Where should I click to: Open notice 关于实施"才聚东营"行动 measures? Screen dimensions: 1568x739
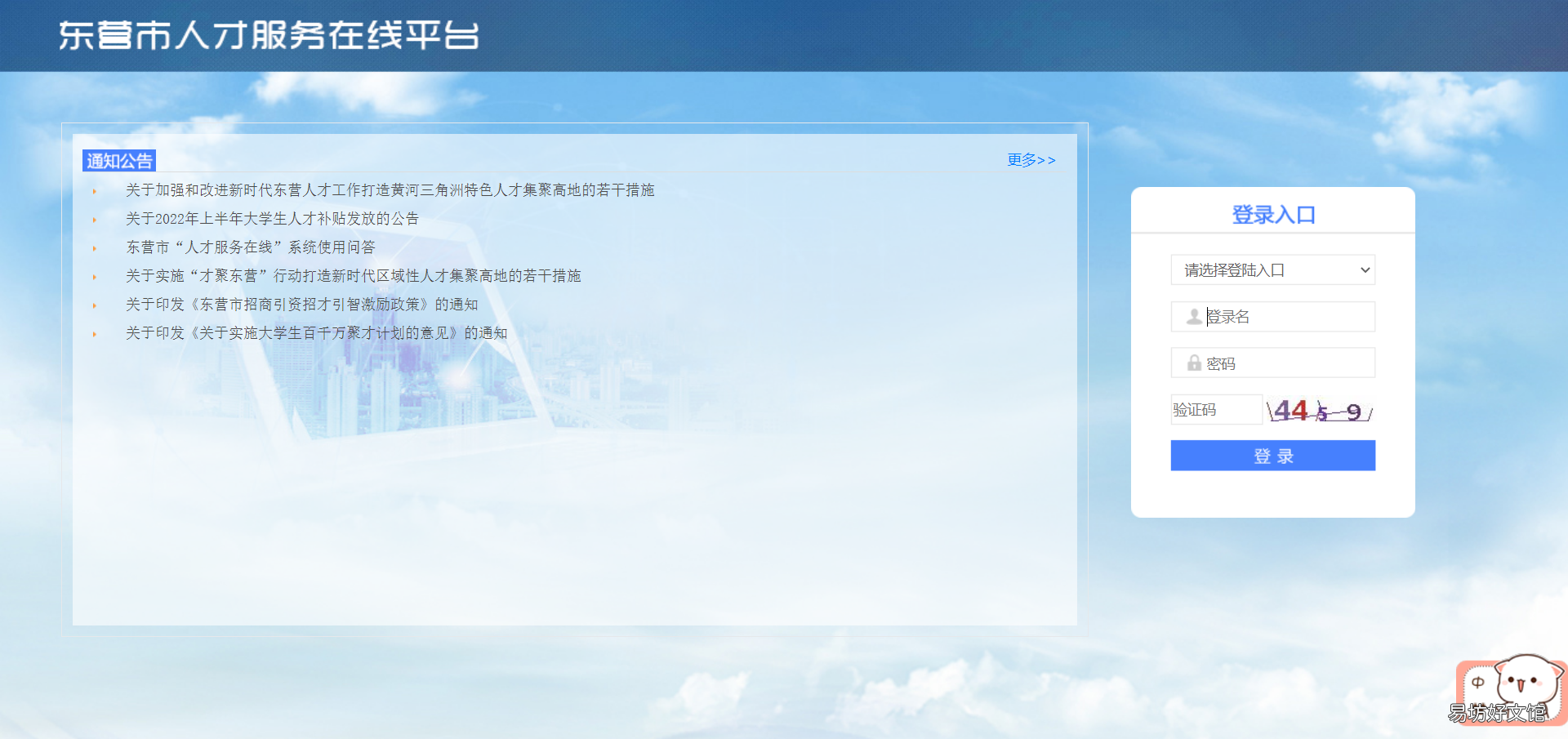353,276
